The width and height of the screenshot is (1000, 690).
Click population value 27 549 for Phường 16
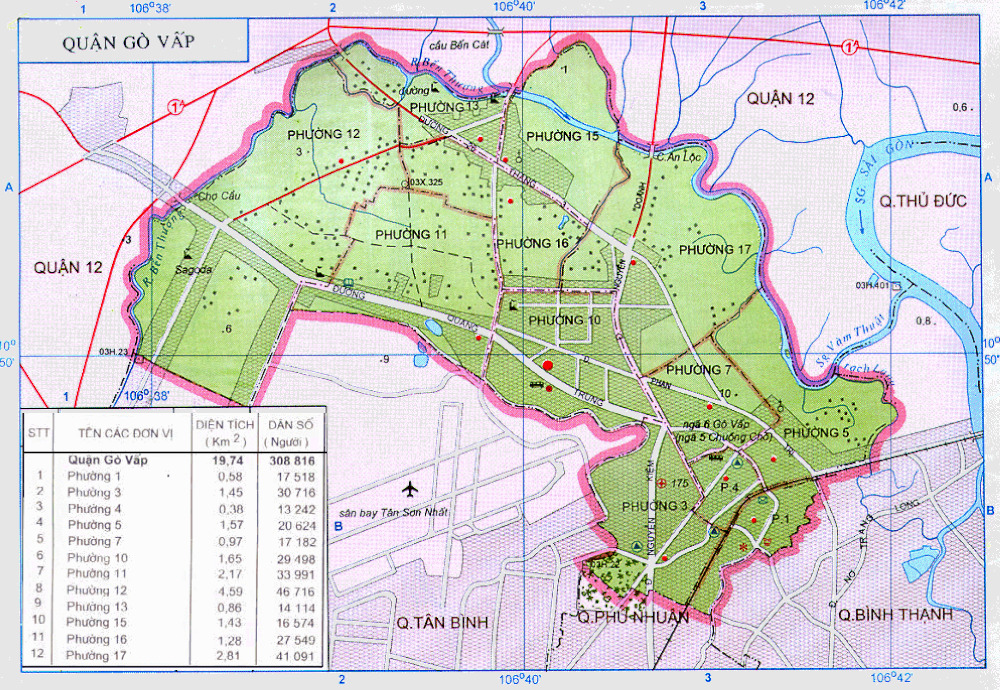coord(296,640)
